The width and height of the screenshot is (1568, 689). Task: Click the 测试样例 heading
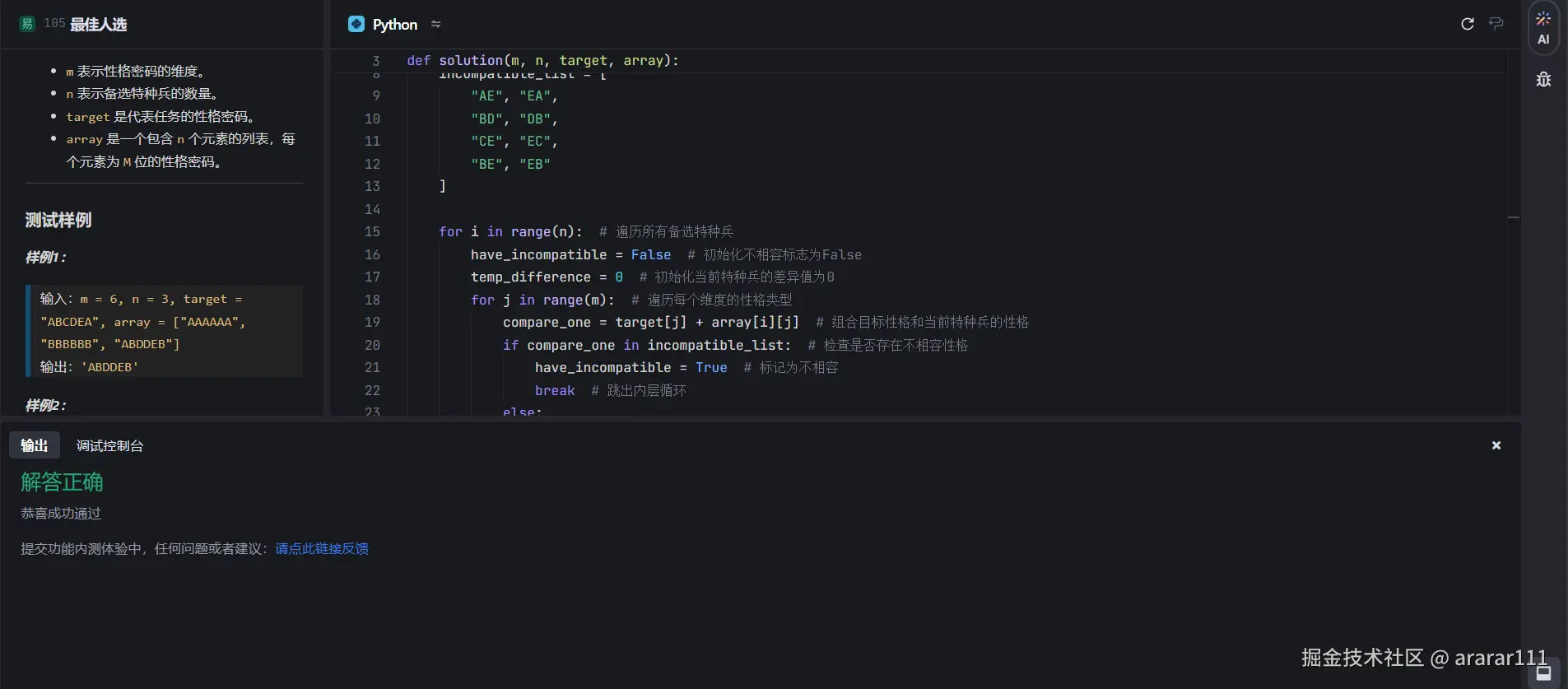(x=58, y=220)
